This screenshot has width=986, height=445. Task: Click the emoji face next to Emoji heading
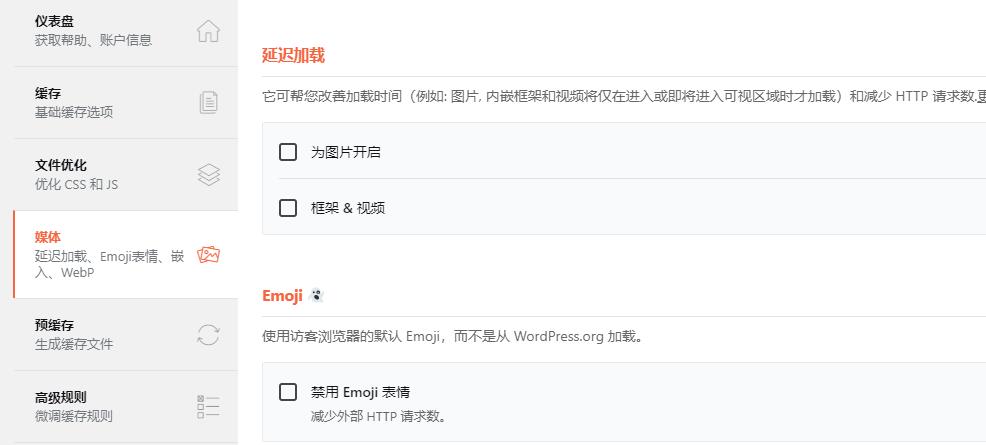[x=317, y=295]
